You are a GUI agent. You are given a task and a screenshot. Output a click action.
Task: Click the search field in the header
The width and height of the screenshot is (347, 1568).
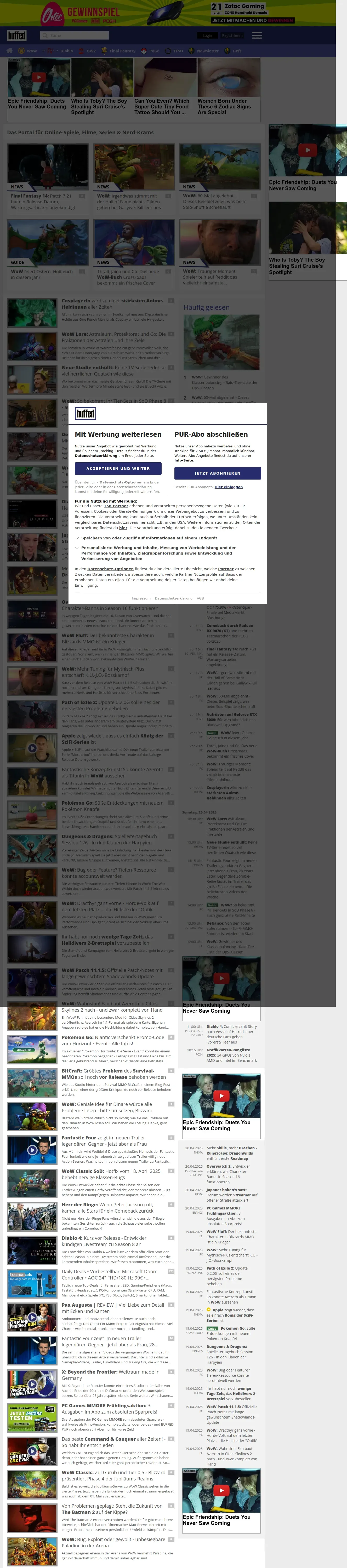[74, 35]
